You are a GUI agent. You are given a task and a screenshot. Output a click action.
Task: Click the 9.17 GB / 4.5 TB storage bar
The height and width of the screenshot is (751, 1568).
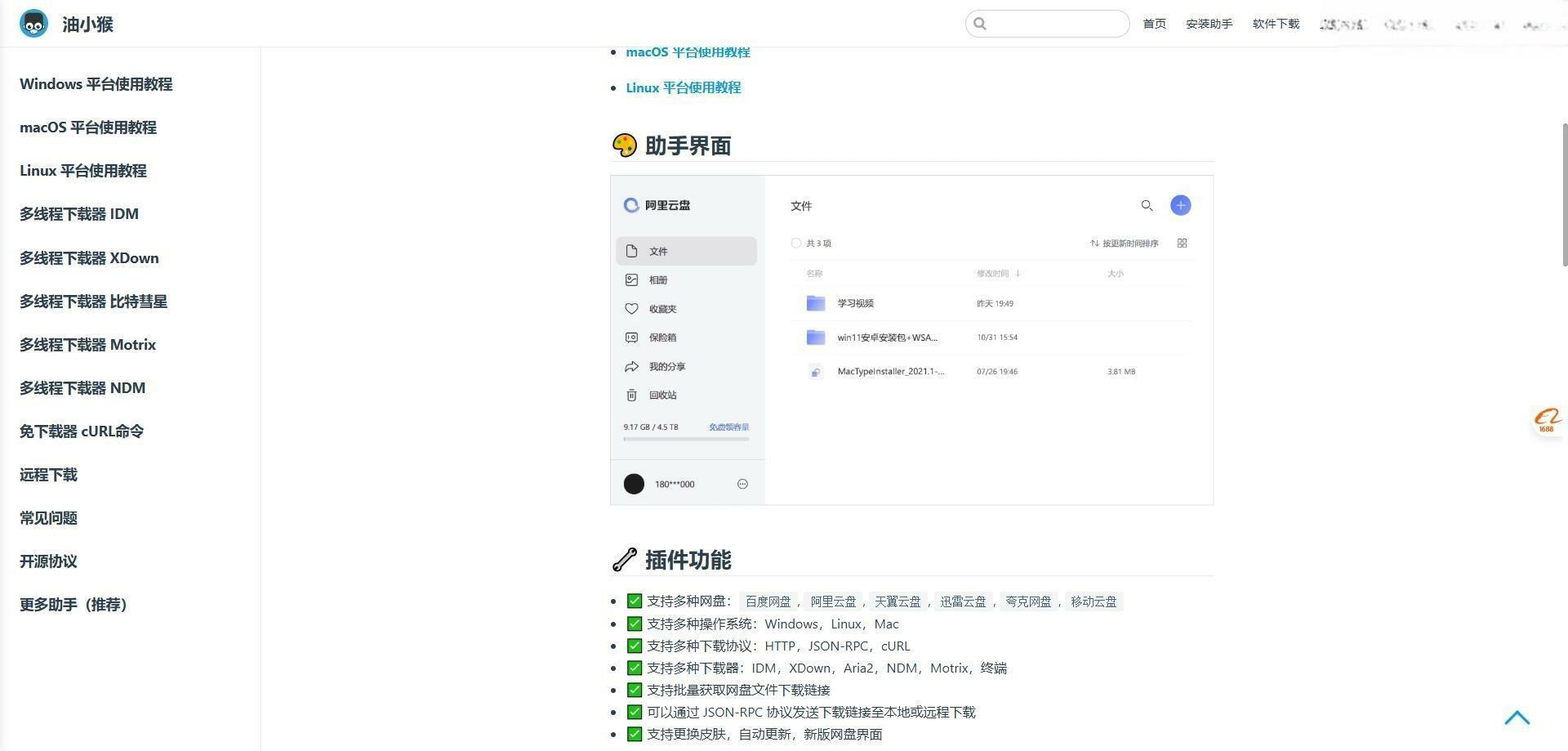click(686, 440)
